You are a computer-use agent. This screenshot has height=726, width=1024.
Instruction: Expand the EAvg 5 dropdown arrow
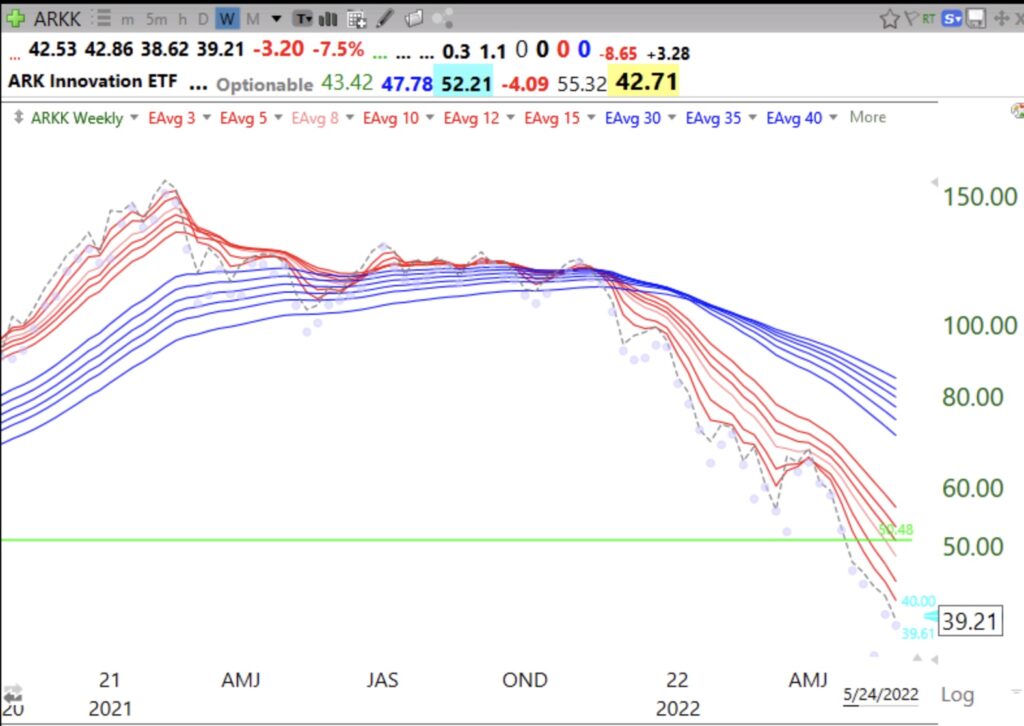[x=278, y=118]
